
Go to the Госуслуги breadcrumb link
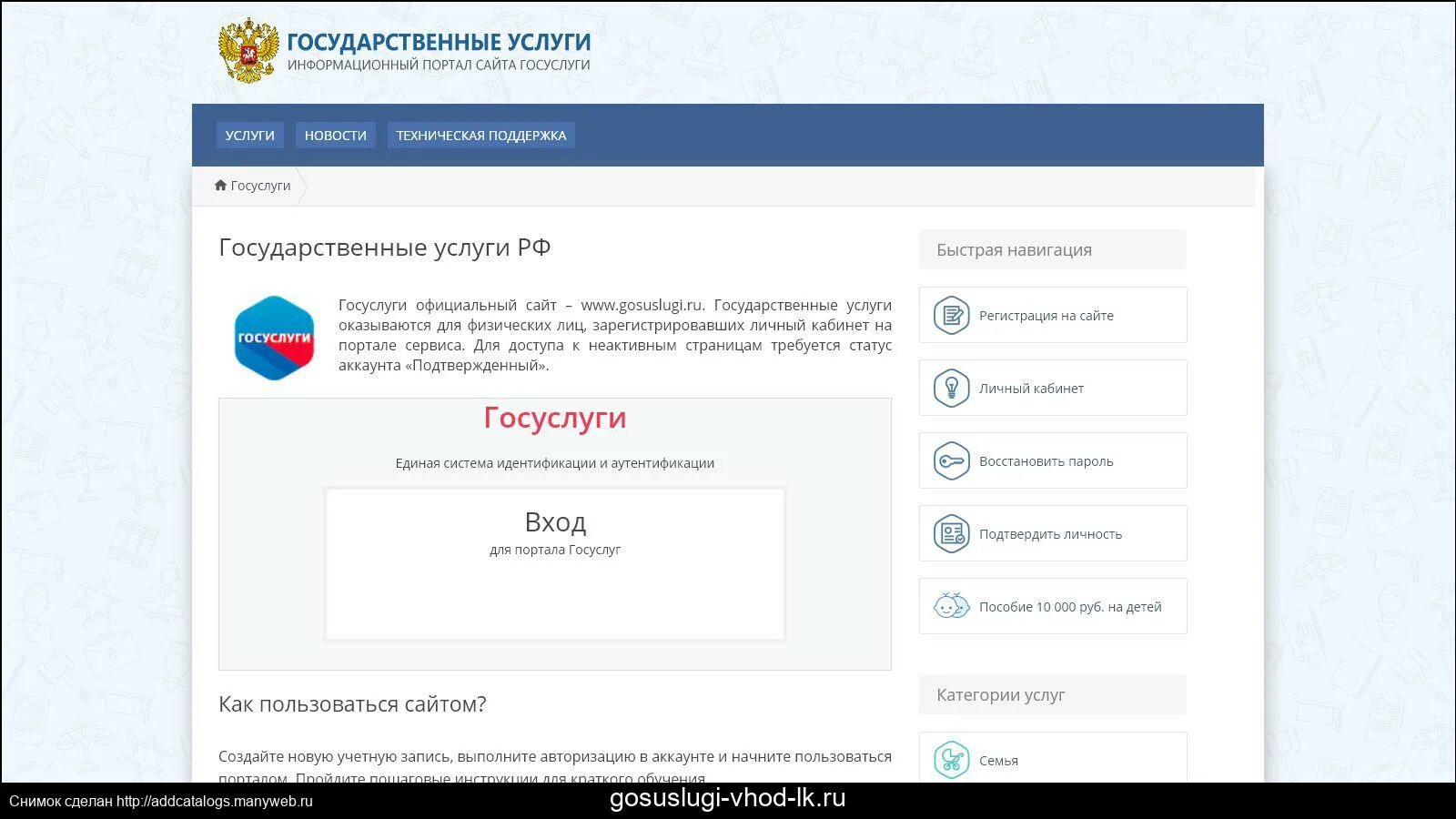pos(261,186)
